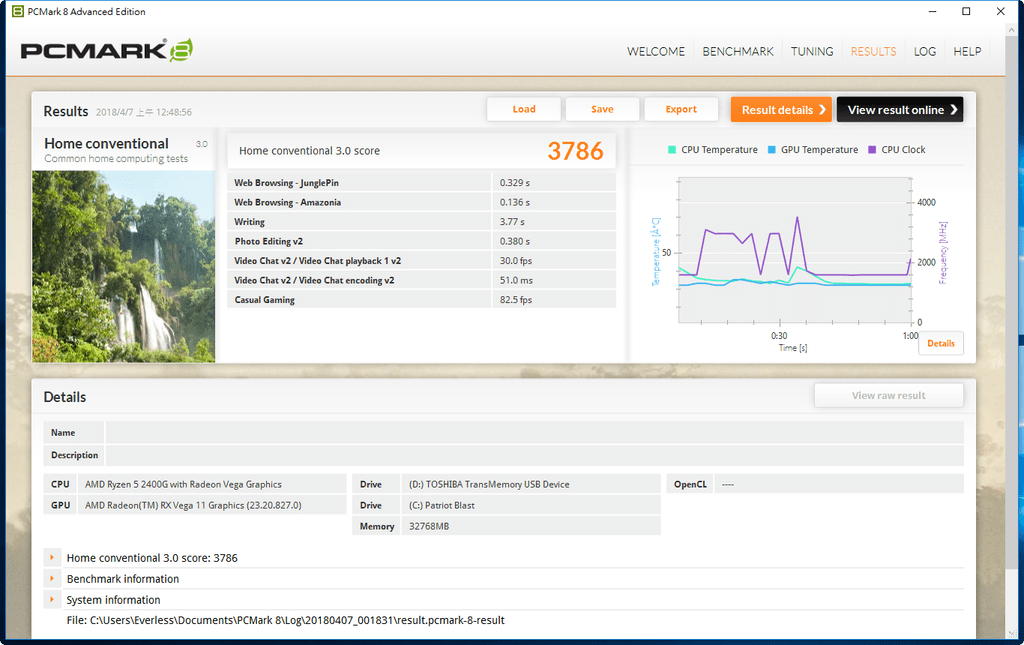Click the chart Details button

(x=940, y=343)
